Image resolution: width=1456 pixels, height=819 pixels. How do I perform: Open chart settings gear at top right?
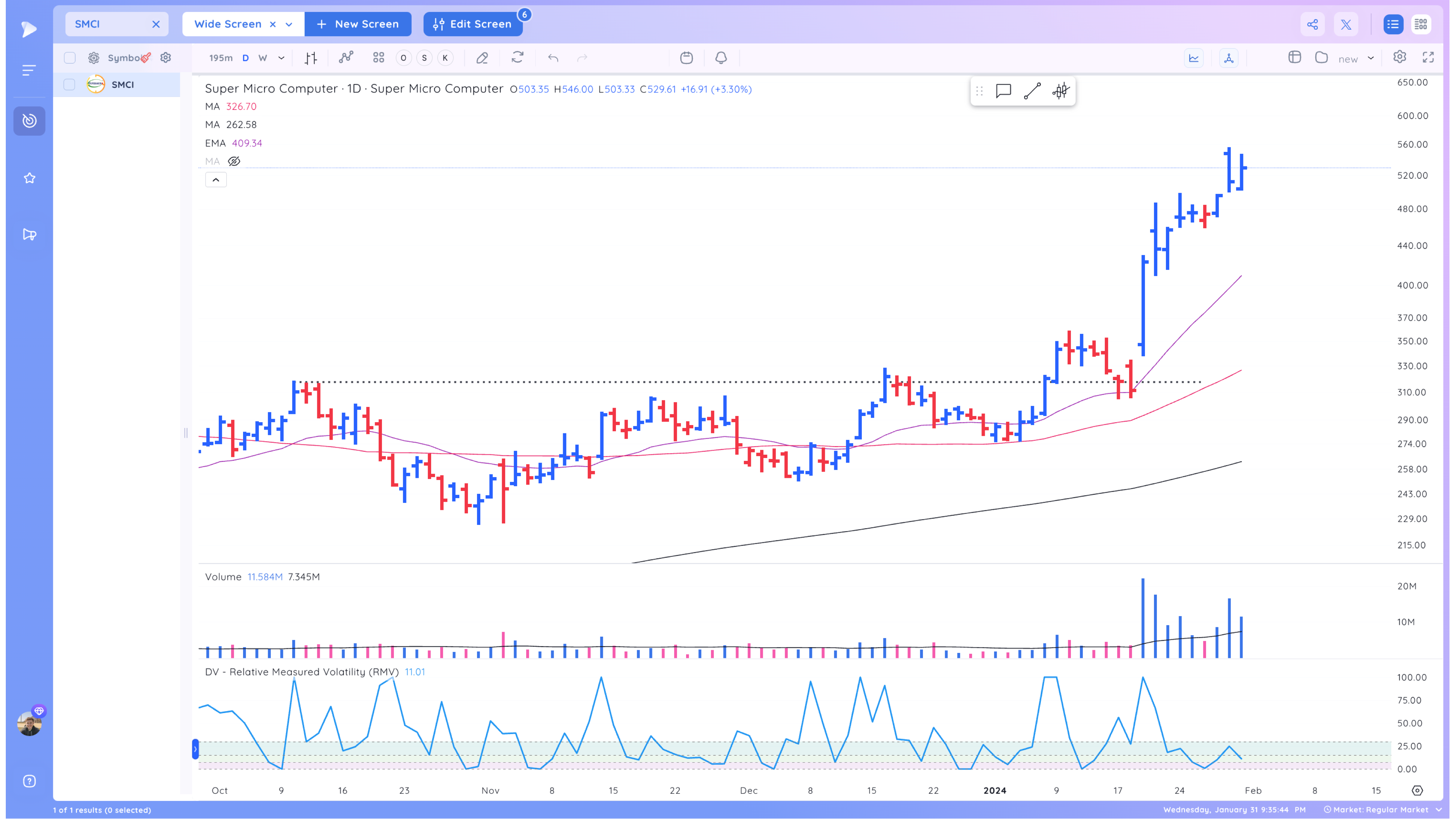(x=1400, y=57)
